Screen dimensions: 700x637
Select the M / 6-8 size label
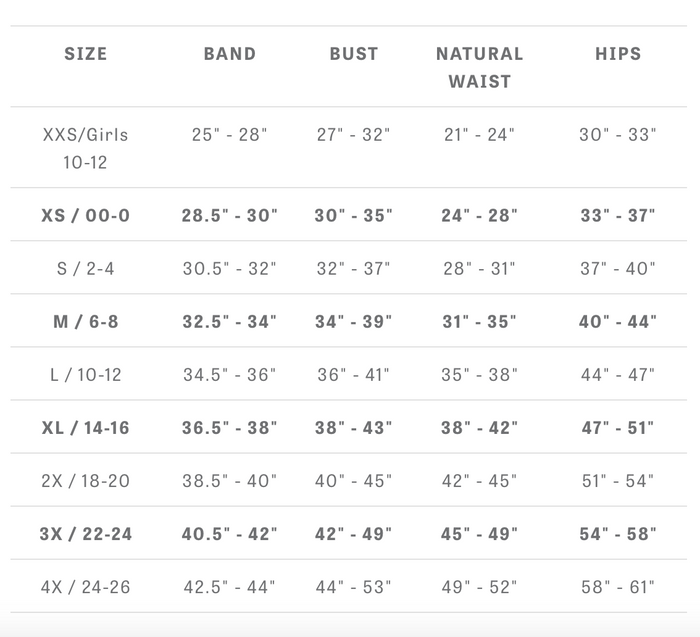point(85,322)
